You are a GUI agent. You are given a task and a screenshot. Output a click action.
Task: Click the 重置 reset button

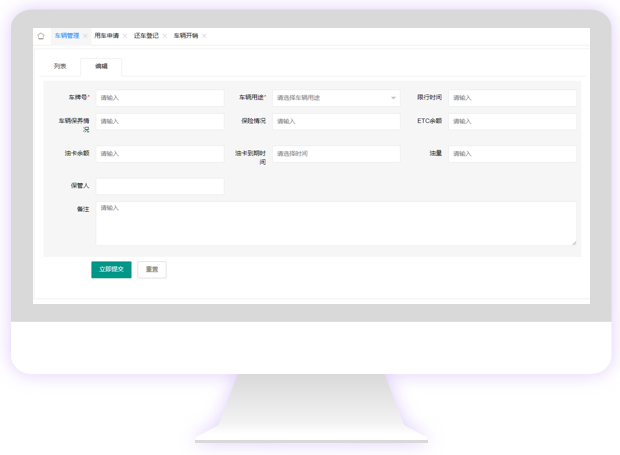point(152,270)
